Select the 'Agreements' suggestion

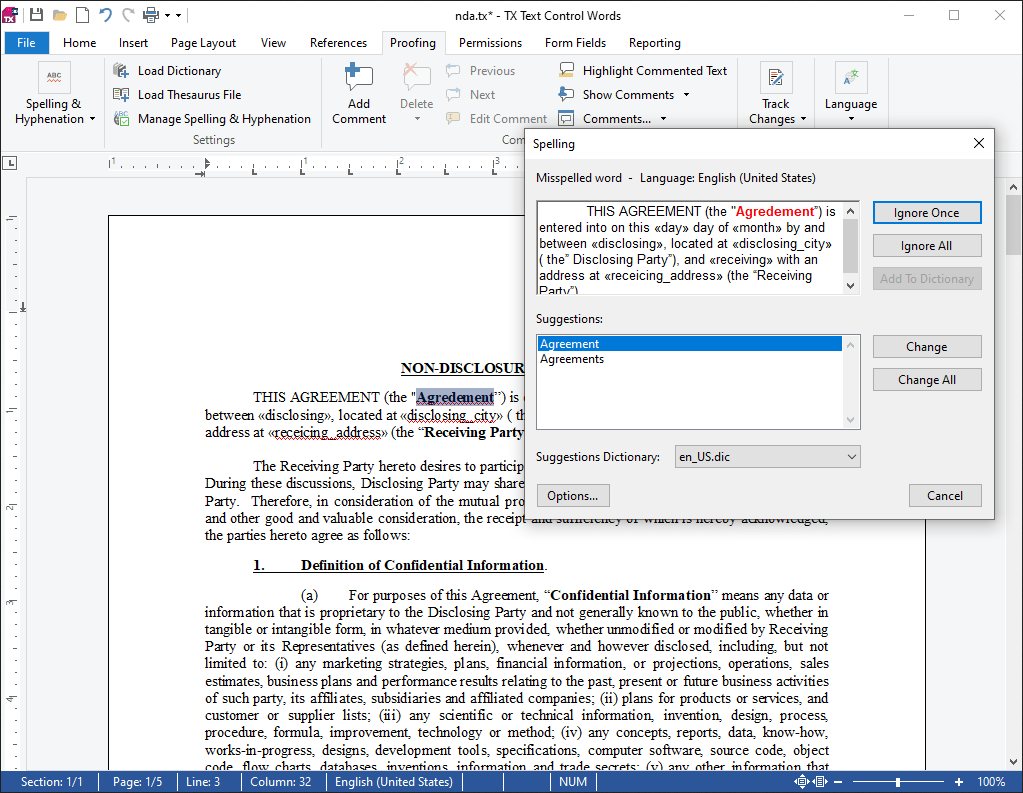coord(572,359)
